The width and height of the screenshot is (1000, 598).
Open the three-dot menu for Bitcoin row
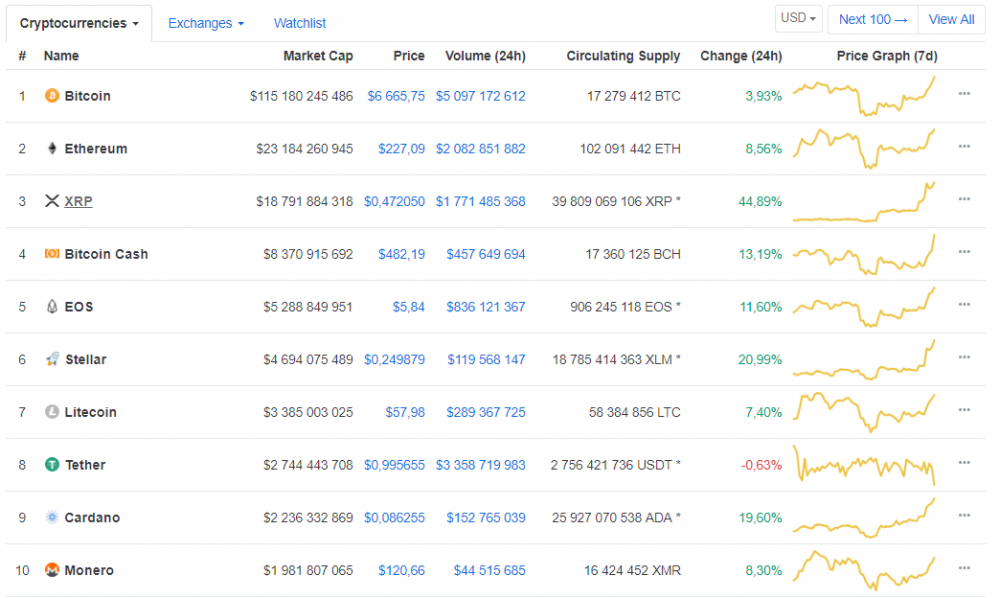pyautogui.click(x=964, y=93)
